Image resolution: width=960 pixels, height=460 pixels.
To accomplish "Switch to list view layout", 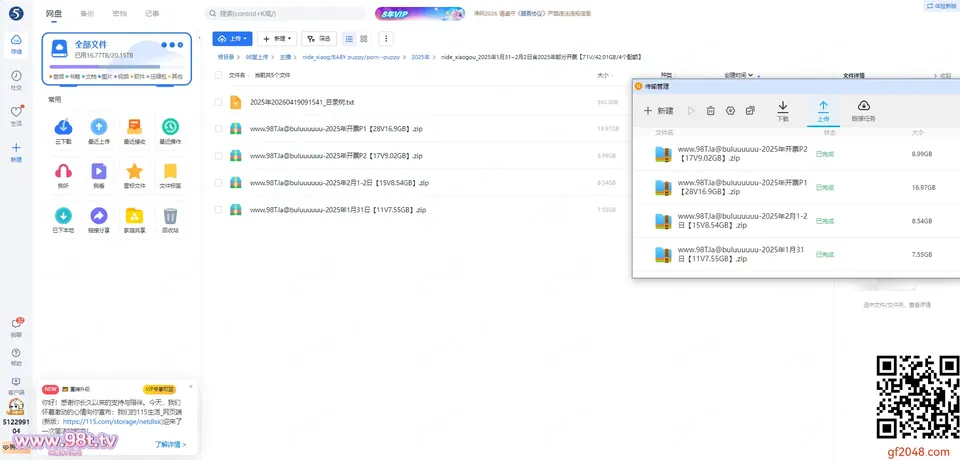I will 350,39.
